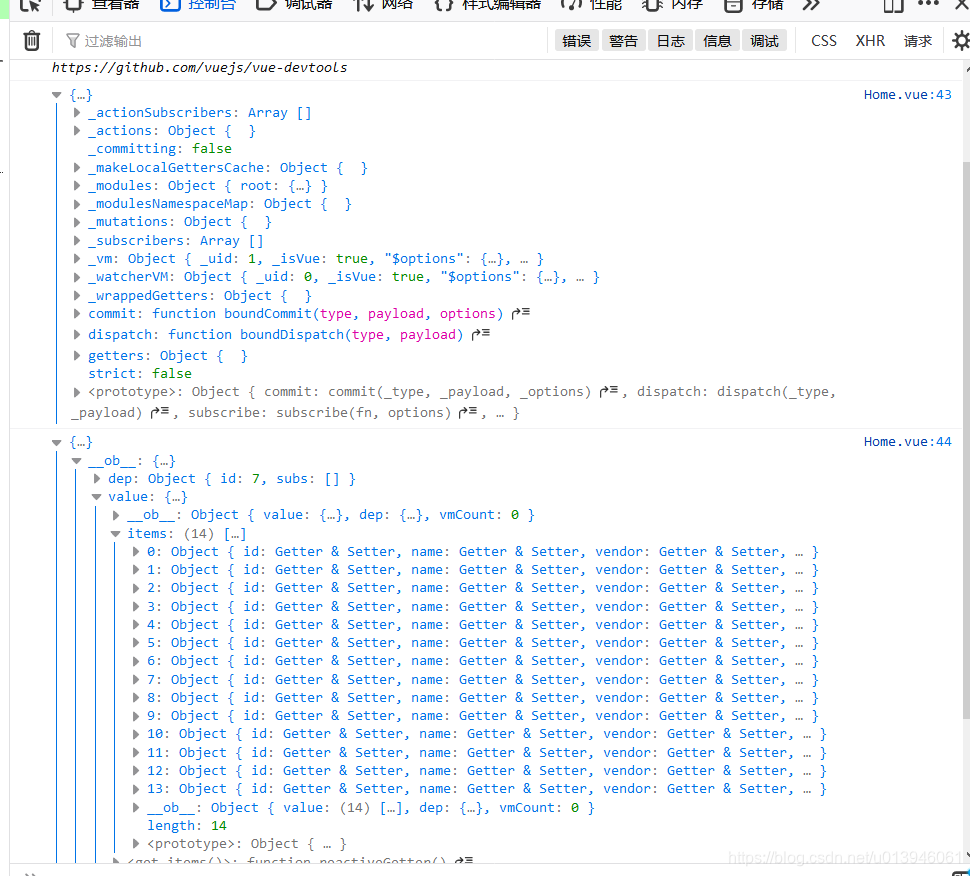
Task: Collapse the second logged object from Home.vue:44
Action: point(57,442)
